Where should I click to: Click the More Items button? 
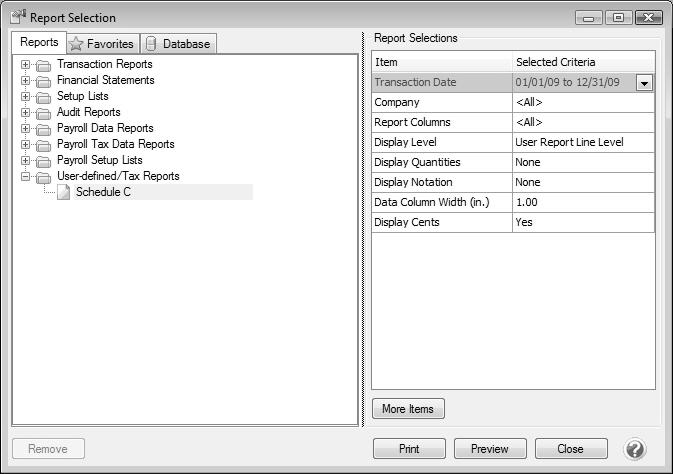click(408, 409)
